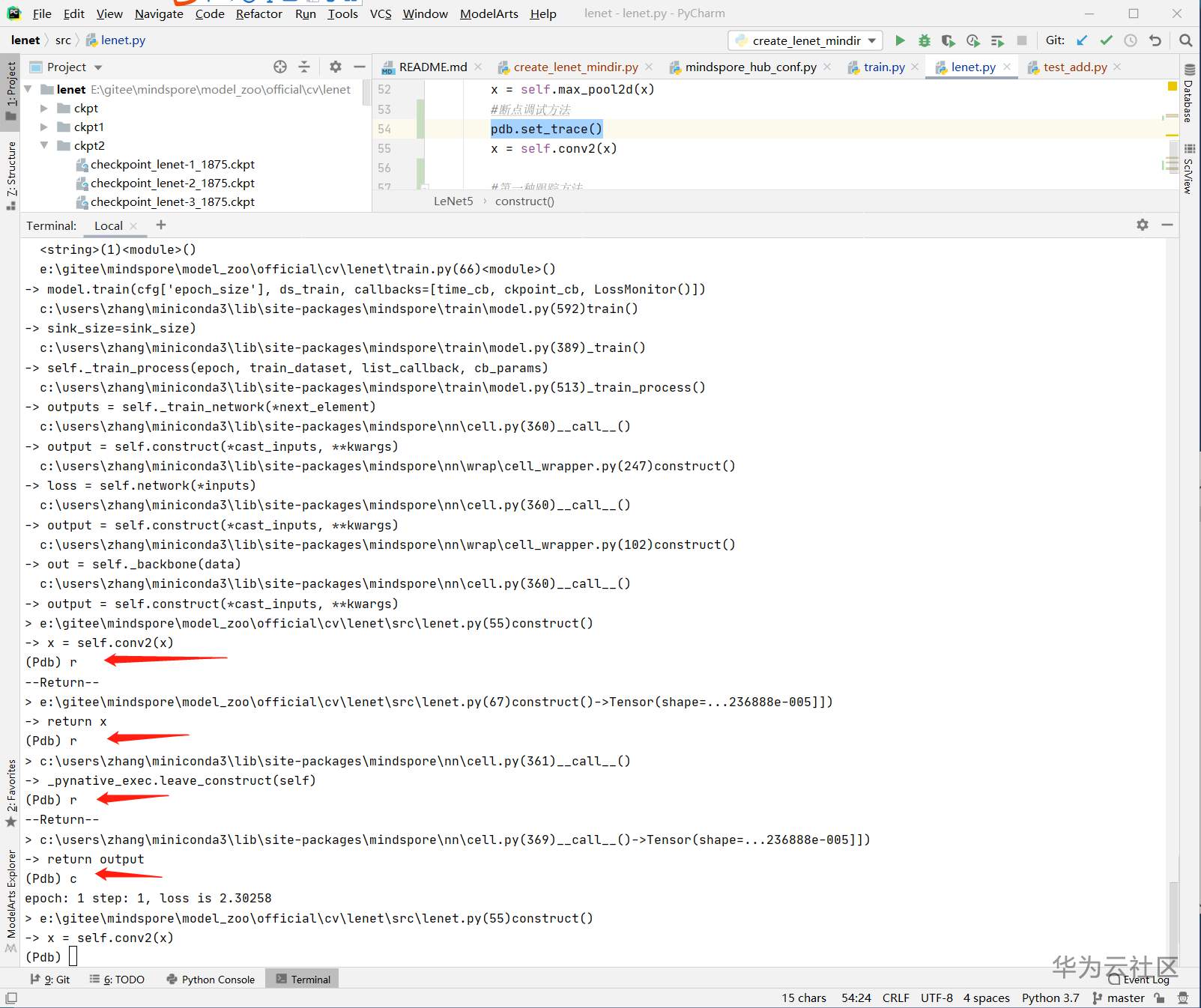Stop the running process
This screenshot has height=1008, width=1201.
[1021, 40]
